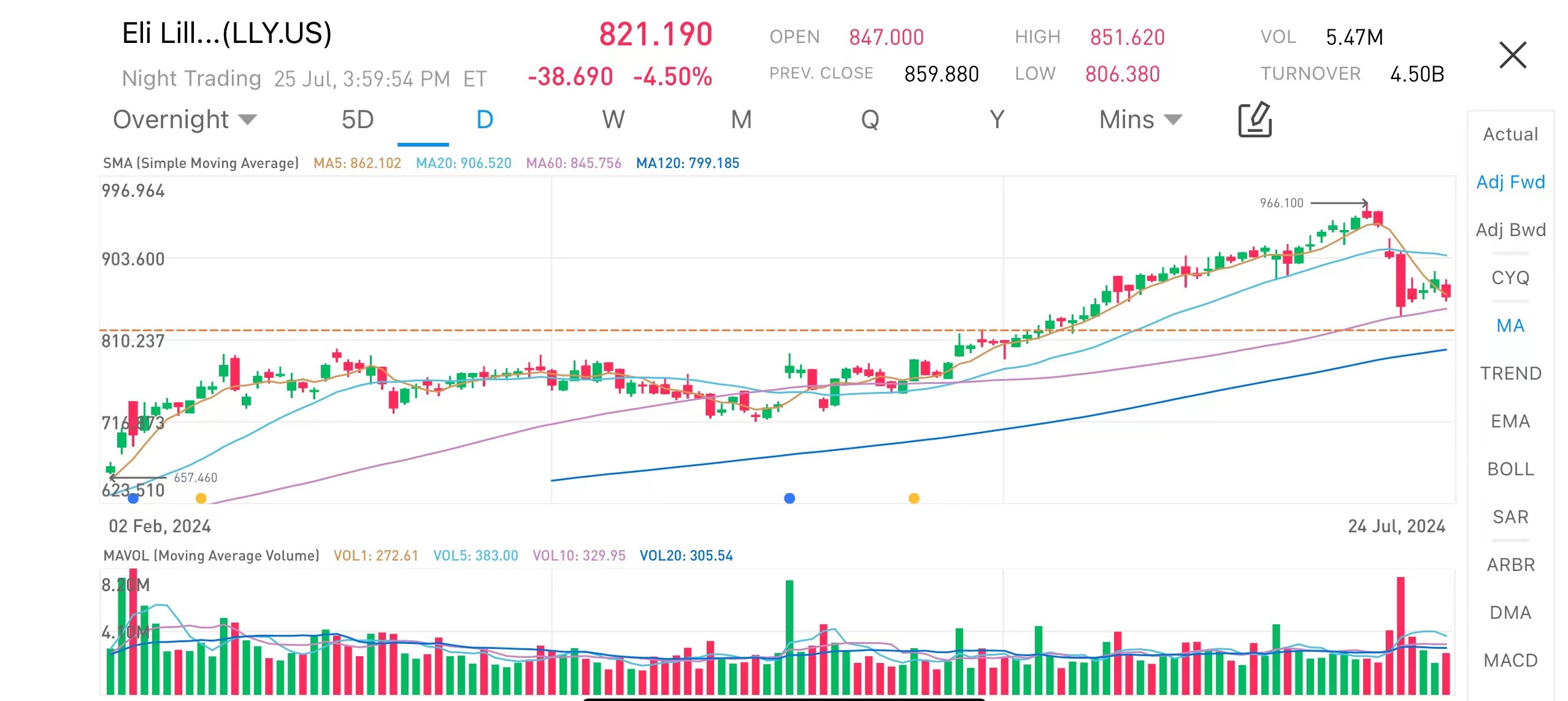Screen dimensions: 1568x701
Task: Click the 657.460 low price marker
Action: click(195, 478)
